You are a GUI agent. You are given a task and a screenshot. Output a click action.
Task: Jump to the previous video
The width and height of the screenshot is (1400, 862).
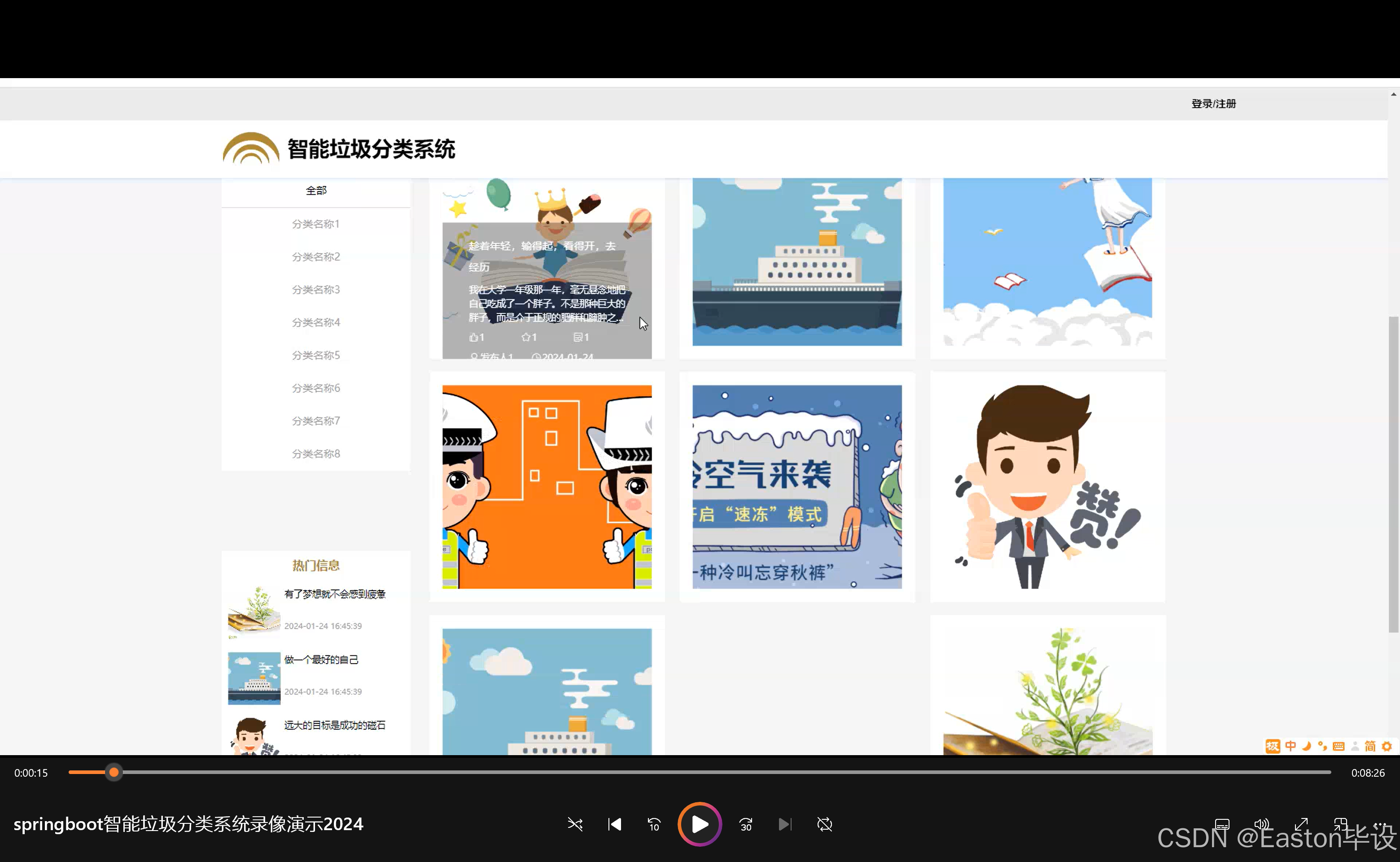(614, 824)
